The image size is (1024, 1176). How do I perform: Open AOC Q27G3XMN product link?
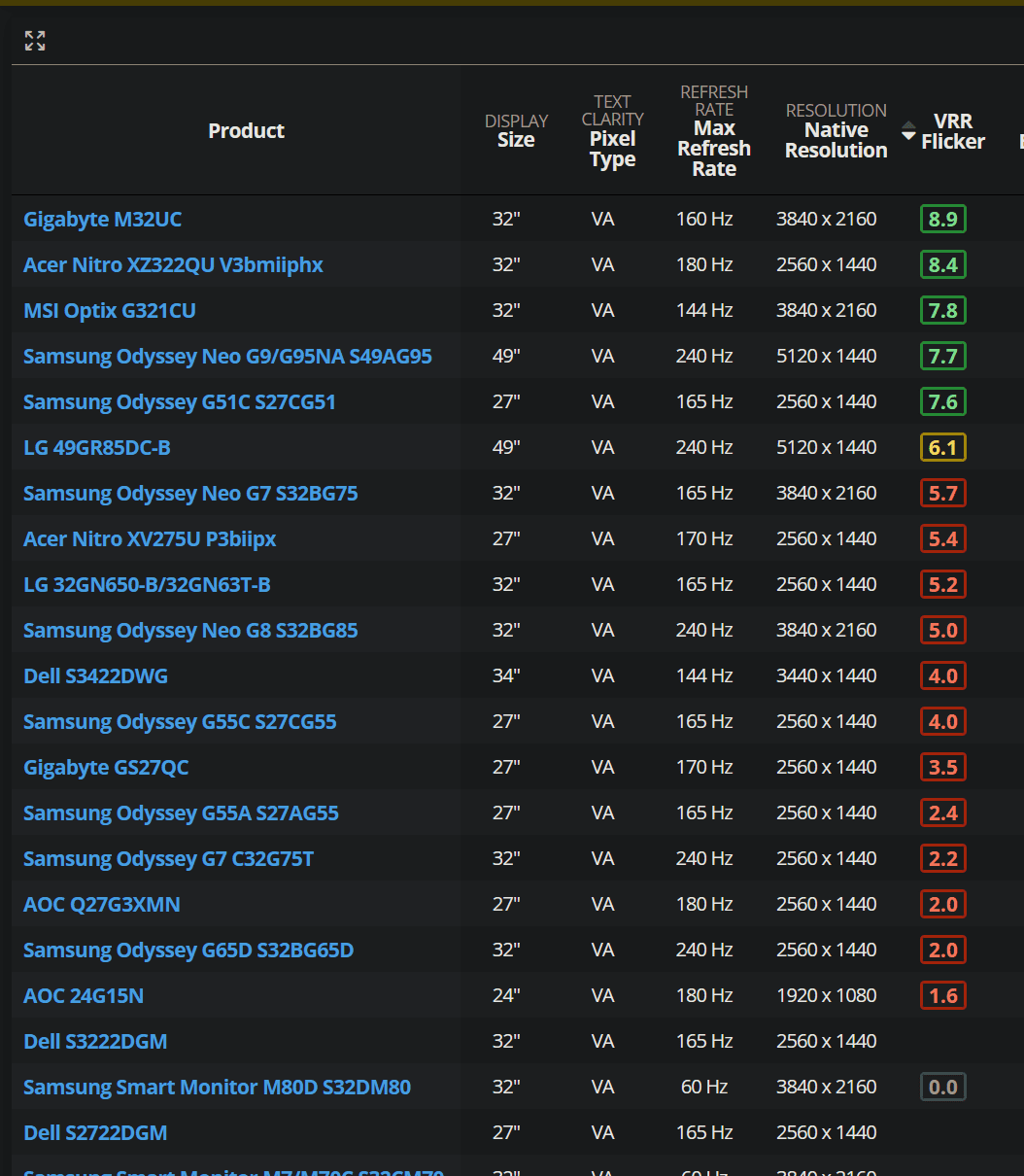pyautogui.click(x=102, y=904)
